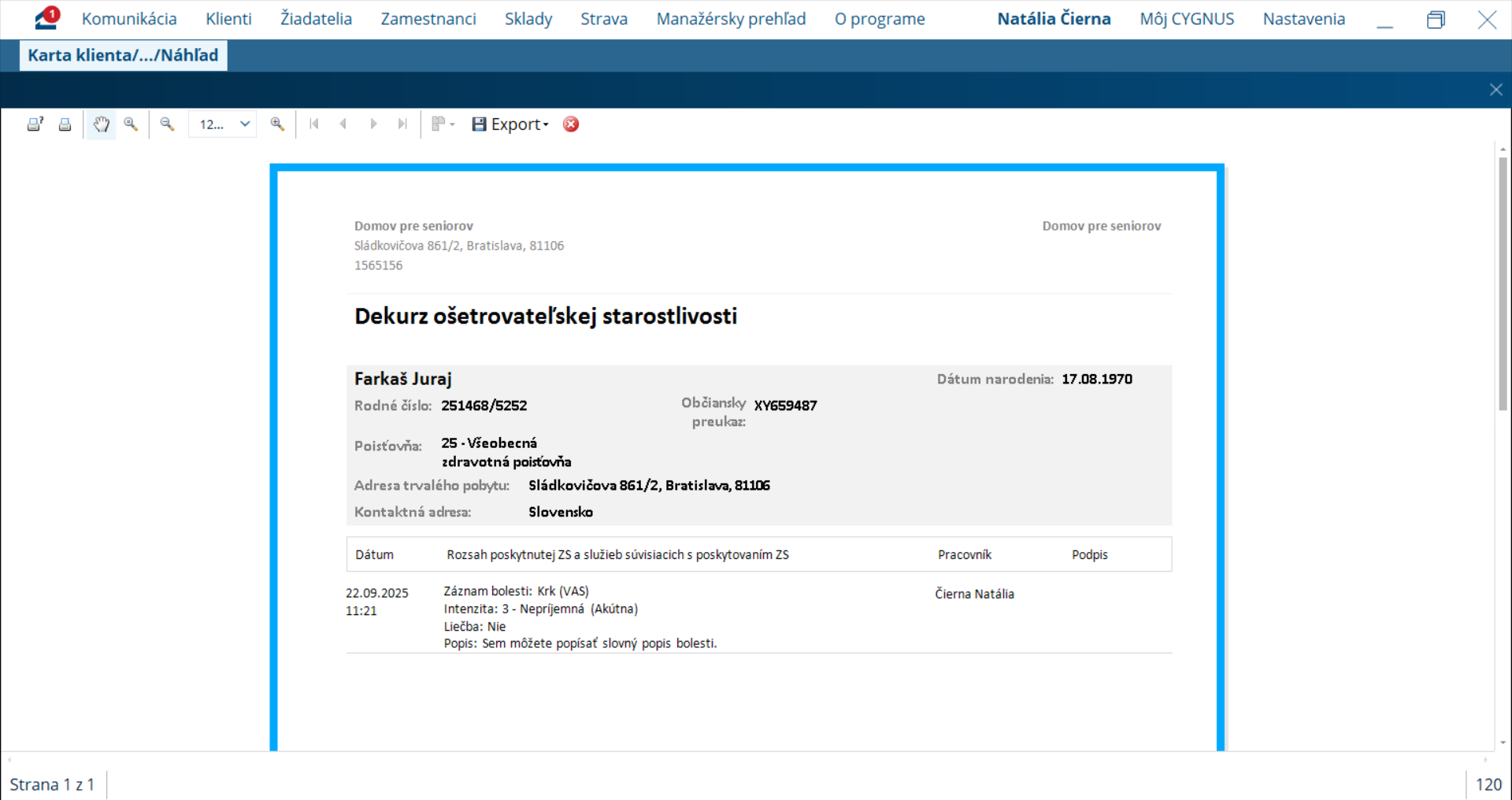The height and width of the screenshot is (800, 1512).
Task: Open the Klienti menu
Action: (x=229, y=19)
